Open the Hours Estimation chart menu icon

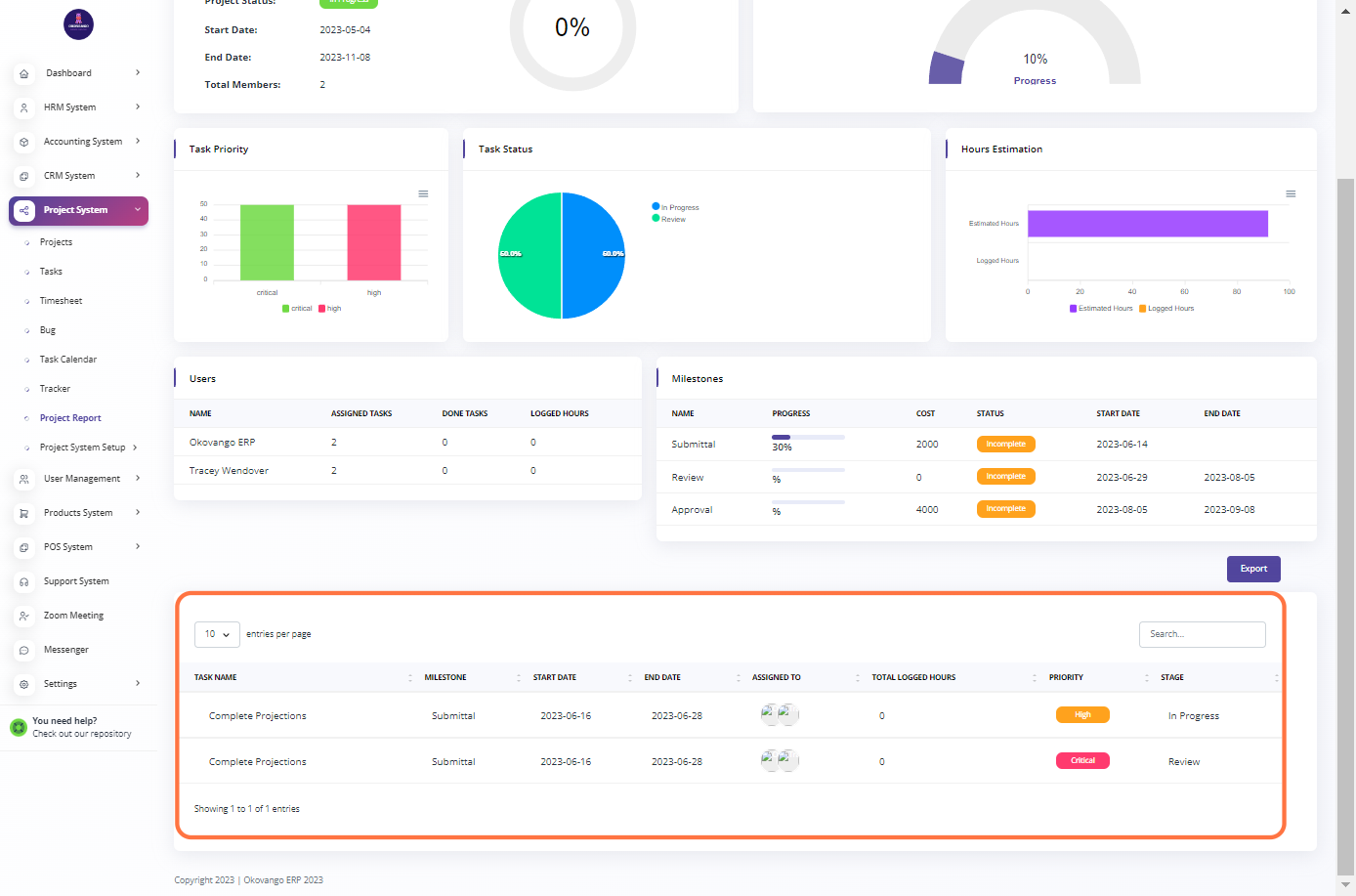[1291, 193]
